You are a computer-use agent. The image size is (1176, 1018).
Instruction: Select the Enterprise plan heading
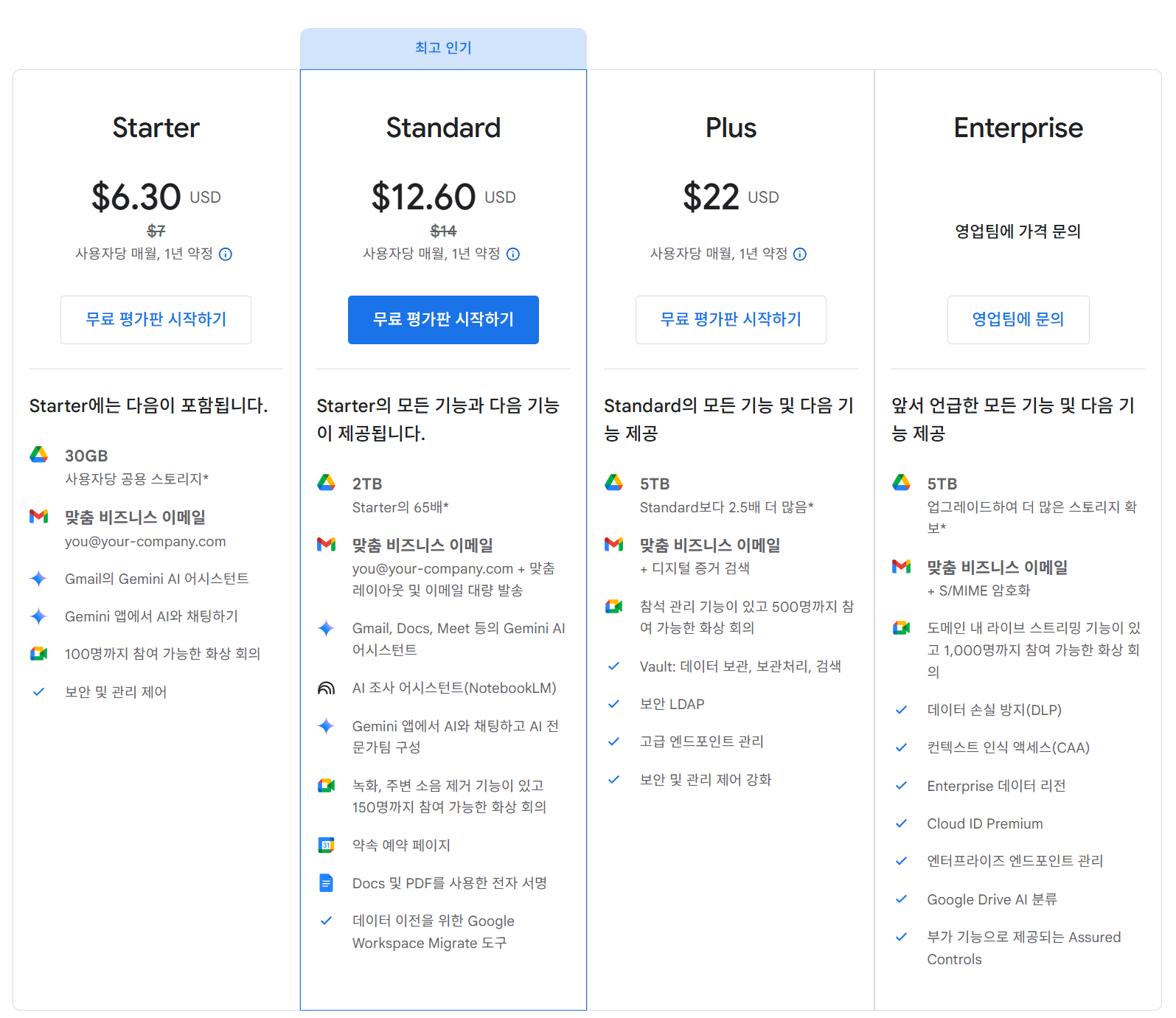click(x=1018, y=128)
